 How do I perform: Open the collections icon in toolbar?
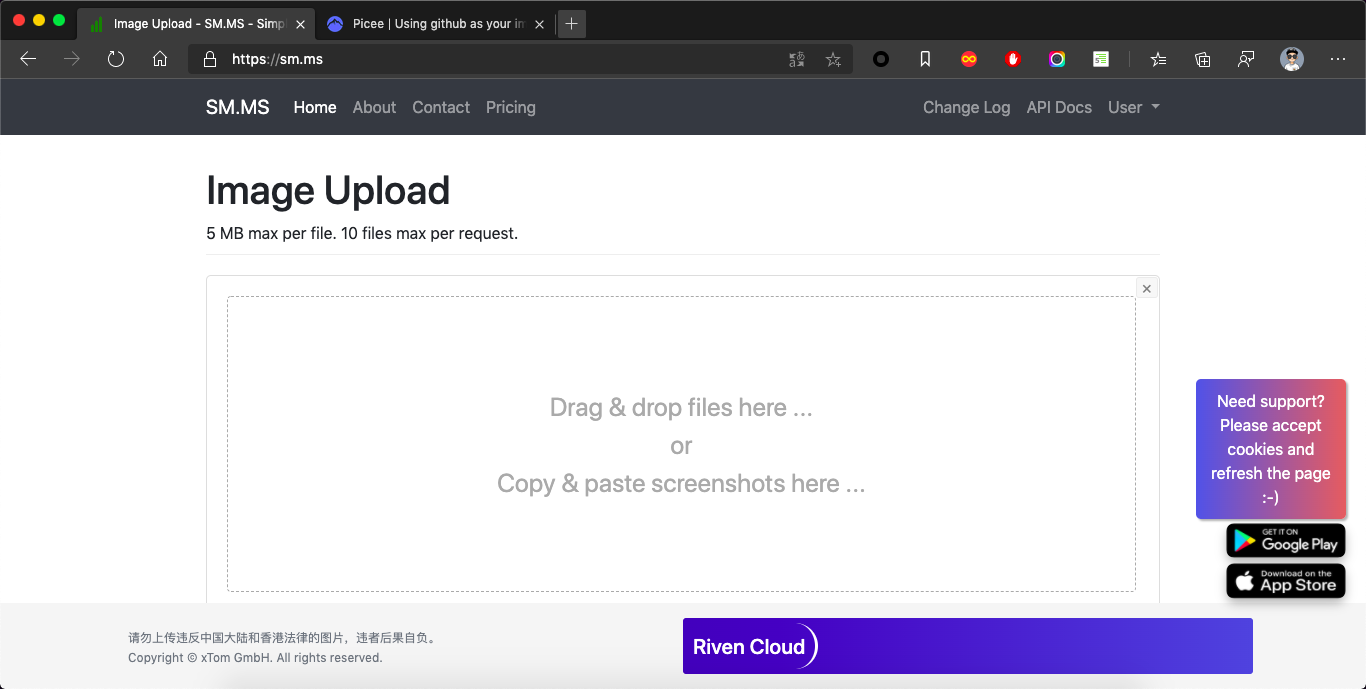(1203, 59)
